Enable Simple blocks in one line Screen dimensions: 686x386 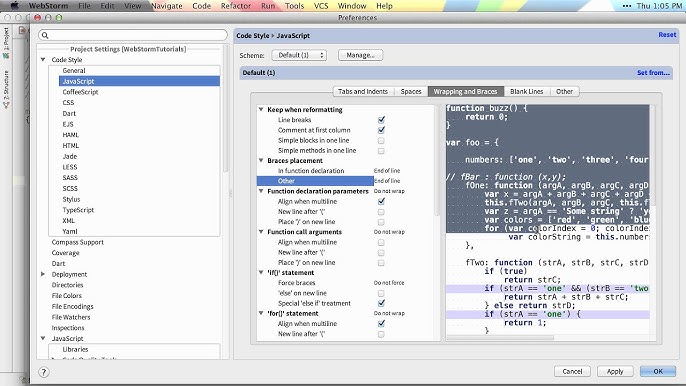381,140
